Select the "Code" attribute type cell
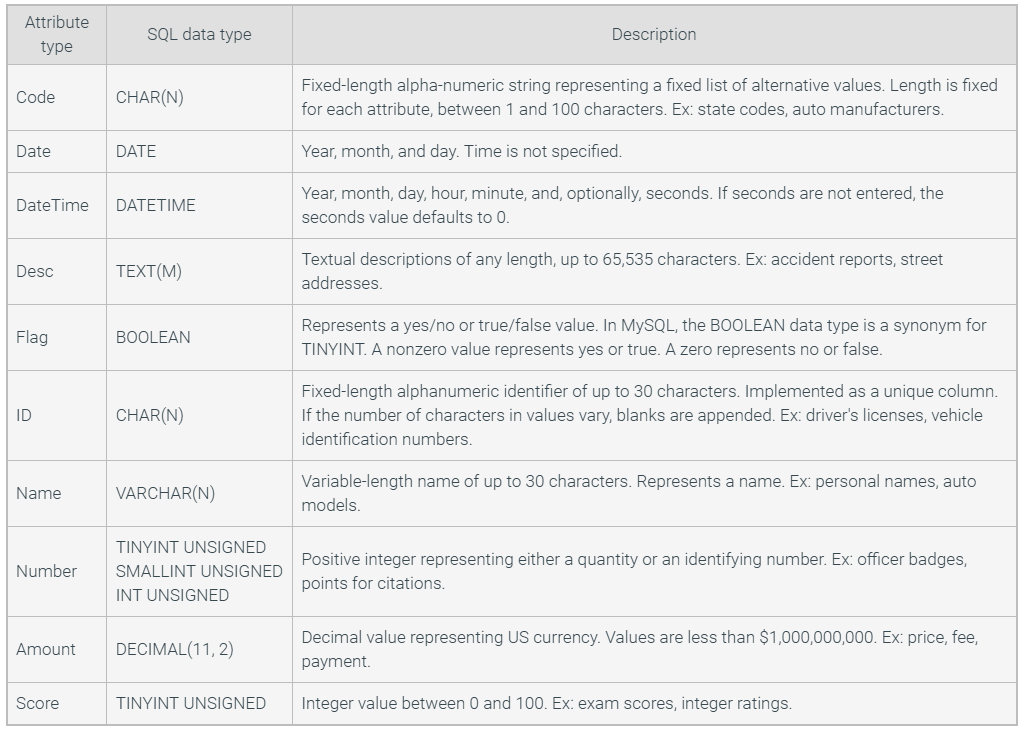1031x732 pixels. coord(36,98)
